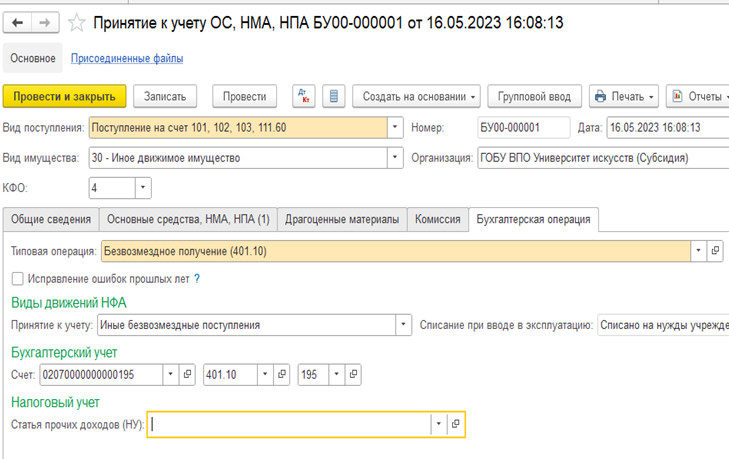Click the Провести button
The width and height of the screenshot is (729, 459).
click(x=245, y=96)
